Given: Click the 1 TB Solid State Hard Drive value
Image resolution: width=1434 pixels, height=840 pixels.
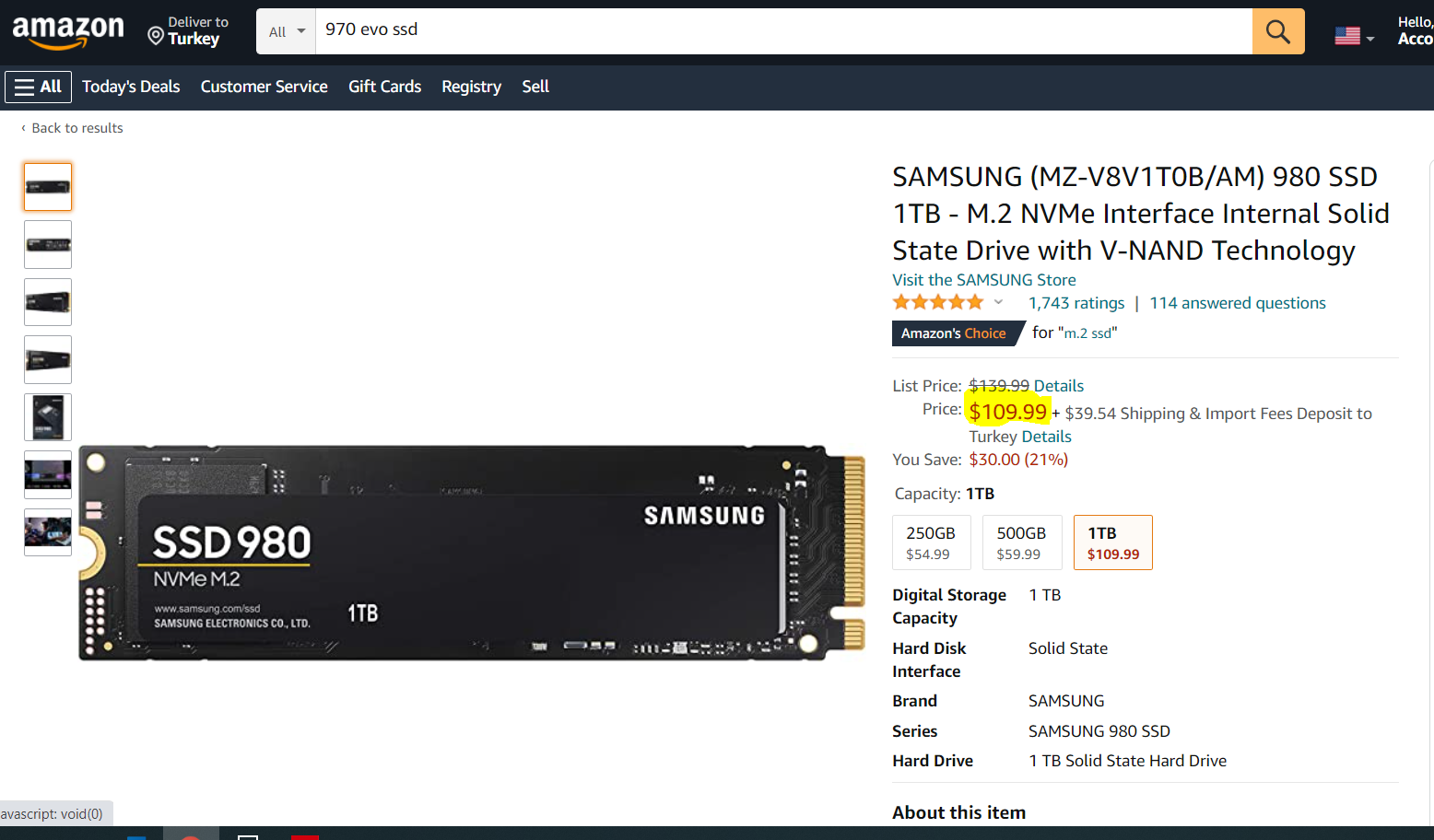Looking at the screenshot, I should coord(1128,761).
